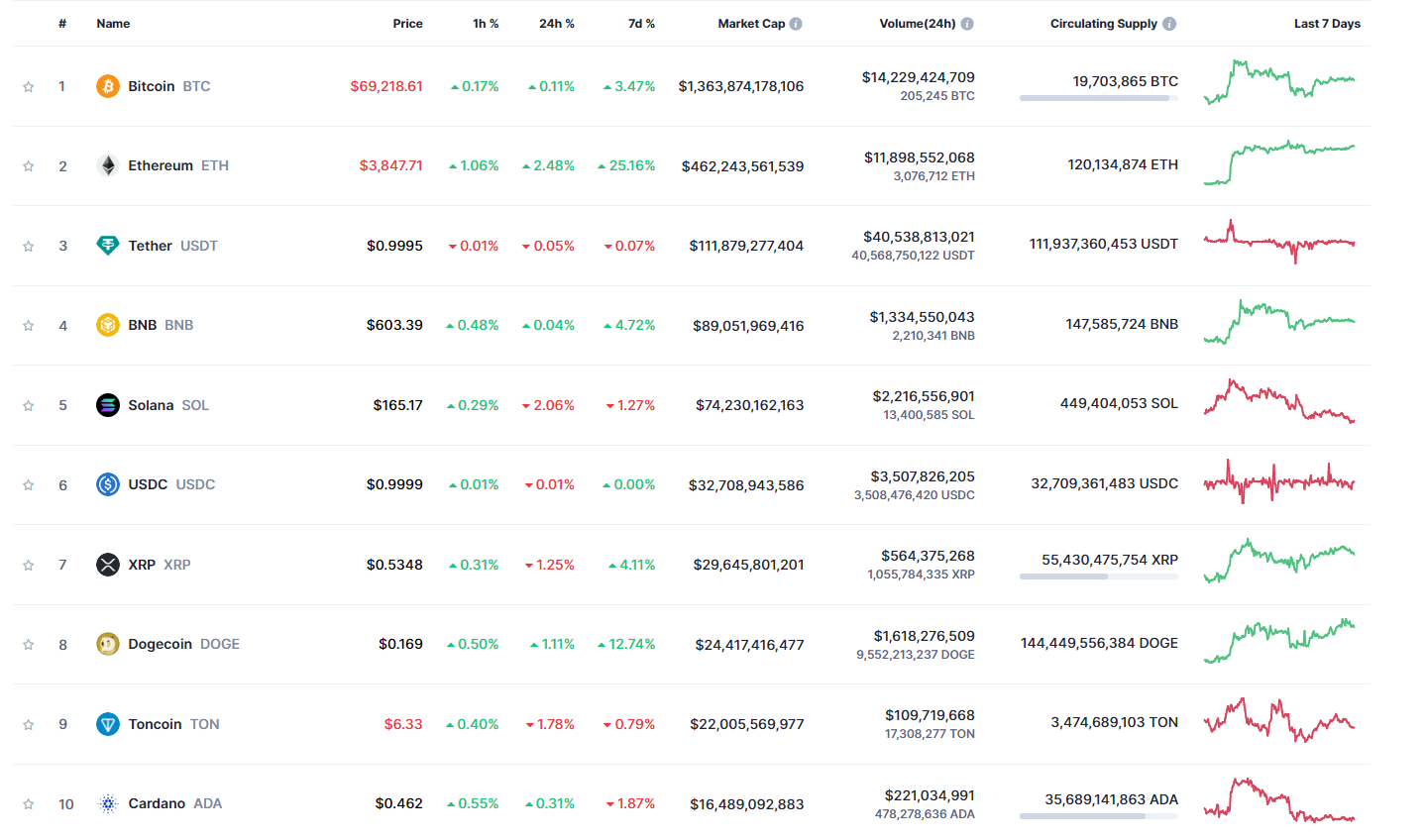The width and height of the screenshot is (1426, 840).
Task: Click Tether volume $40,538,813,021
Action: point(919,237)
